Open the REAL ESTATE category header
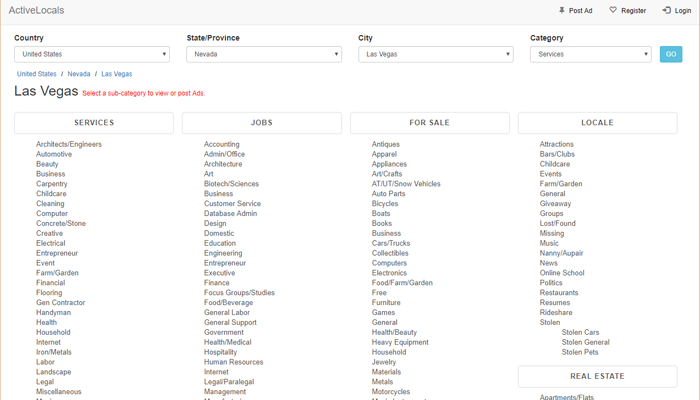The height and width of the screenshot is (400, 700). (597, 377)
